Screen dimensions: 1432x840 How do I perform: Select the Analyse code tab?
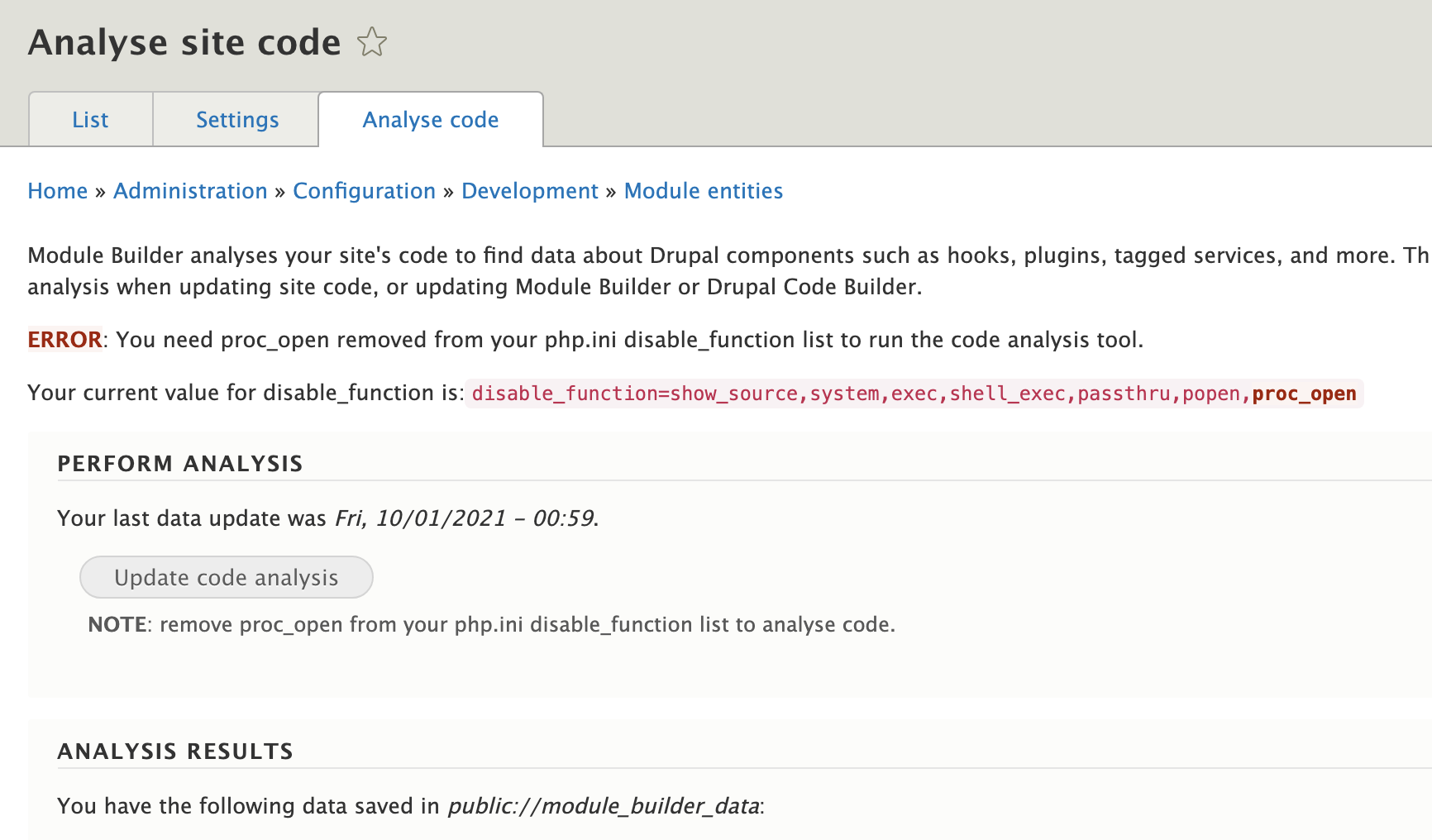click(x=431, y=120)
